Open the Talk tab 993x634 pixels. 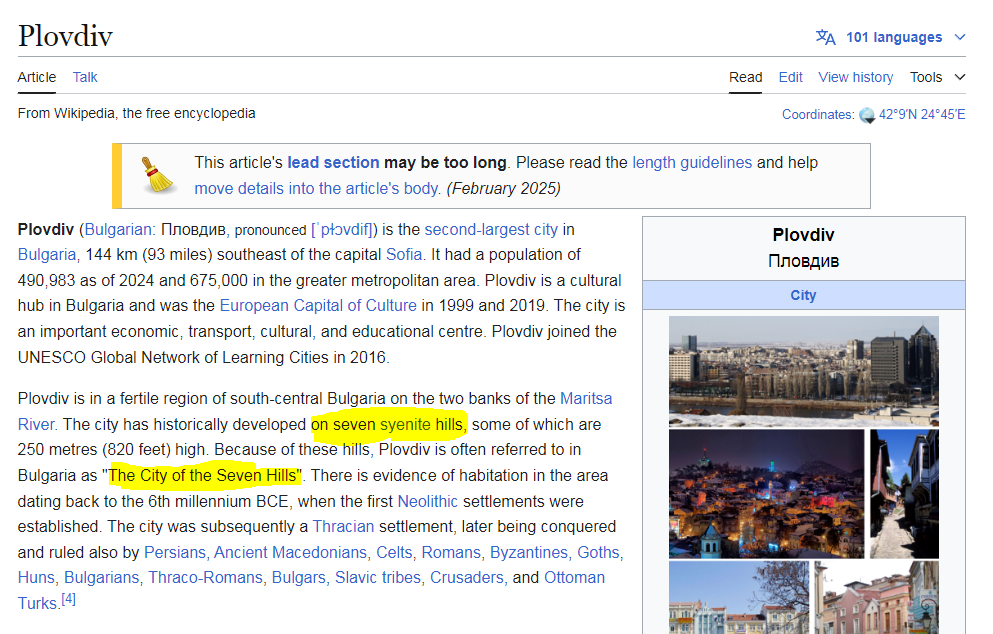click(85, 77)
